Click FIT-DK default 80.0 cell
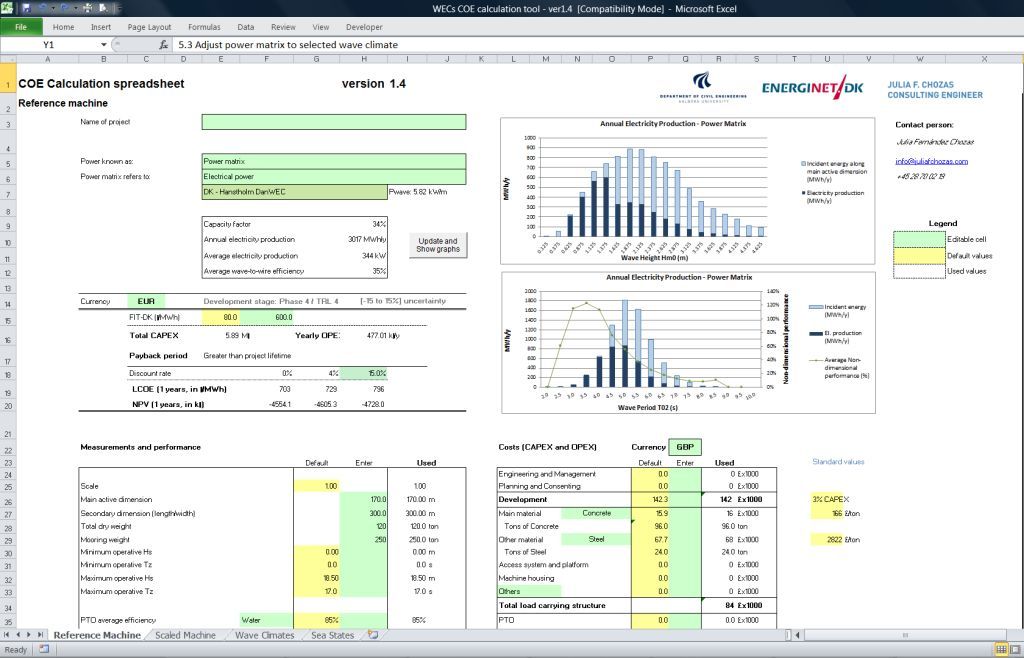 pyautogui.click(x=221, y=317)
